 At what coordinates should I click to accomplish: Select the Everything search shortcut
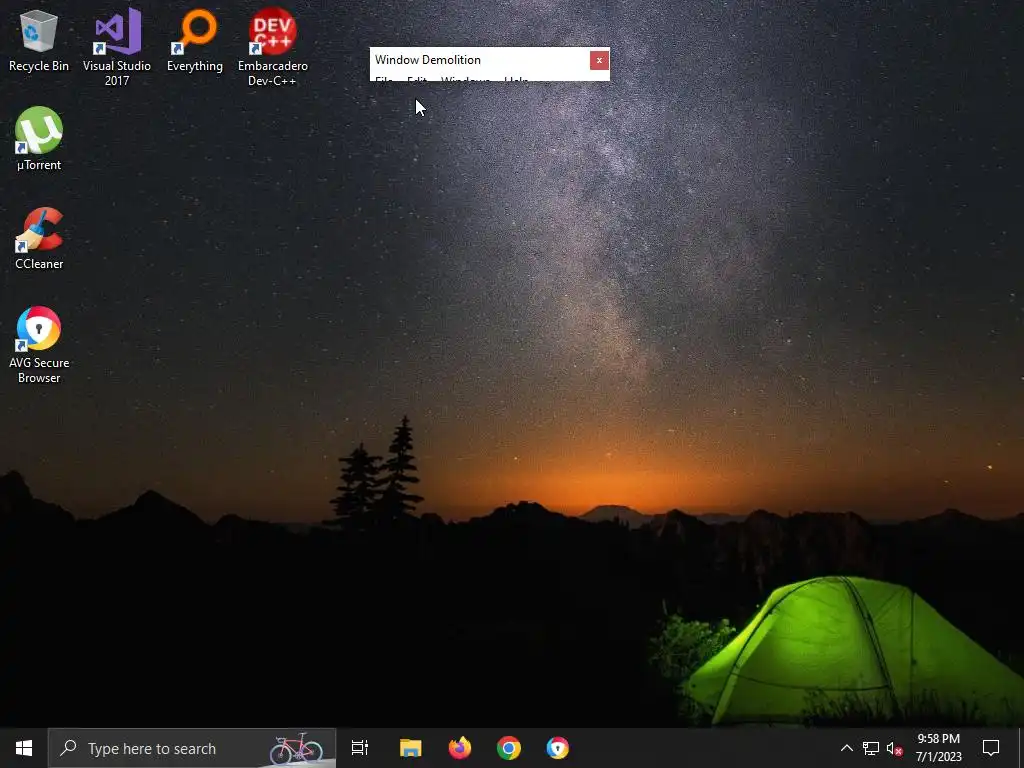click(195, 40)
